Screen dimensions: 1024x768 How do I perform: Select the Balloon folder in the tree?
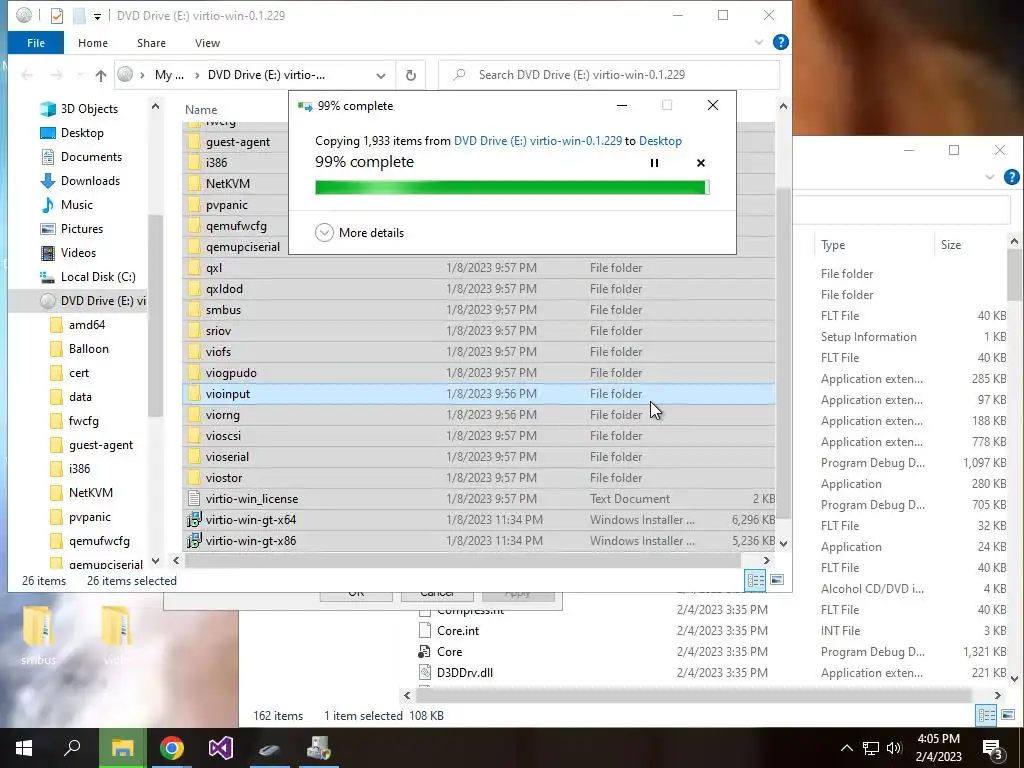(88, 349)
